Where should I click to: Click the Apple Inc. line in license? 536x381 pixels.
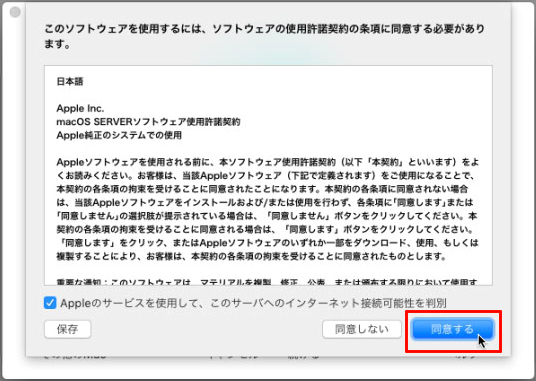click(80, 109)
